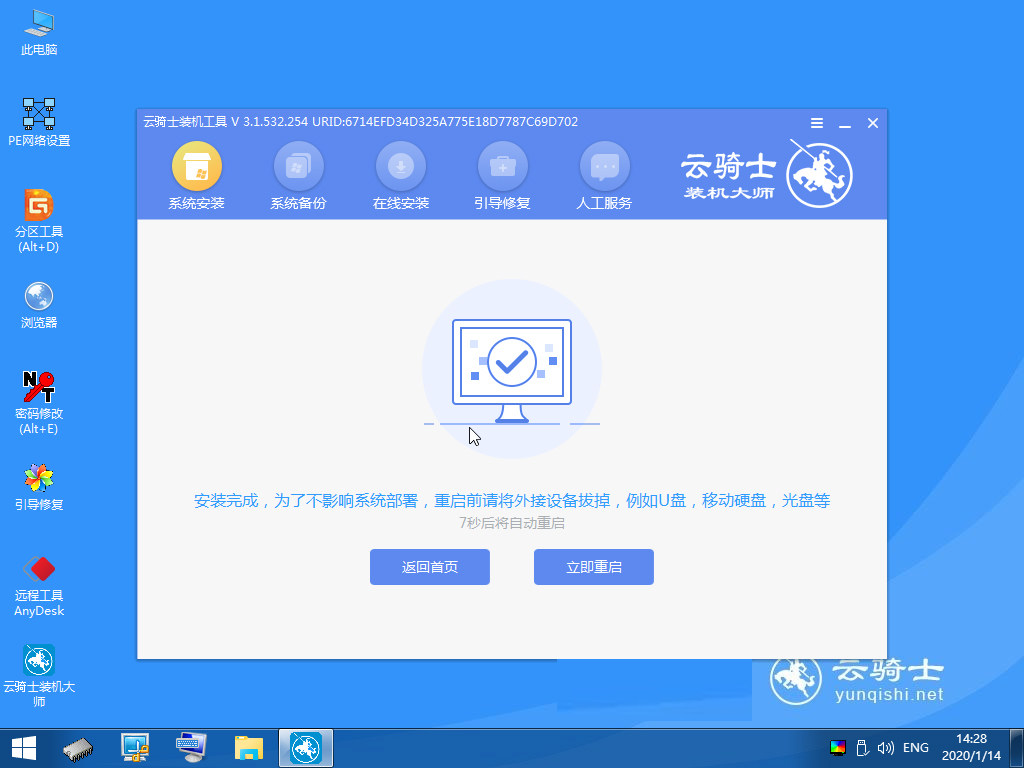
Task: Open the network computer taskbar icon
Action: (135, 748)
